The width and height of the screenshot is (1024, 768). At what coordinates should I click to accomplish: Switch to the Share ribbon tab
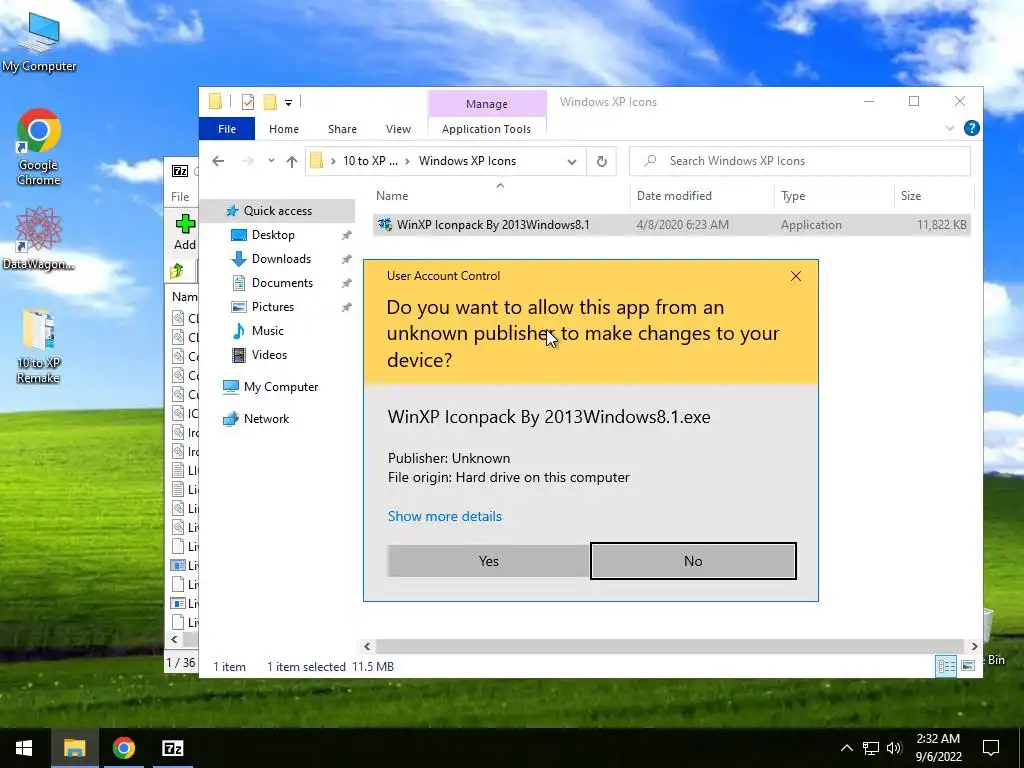click(x=342, y=129)
